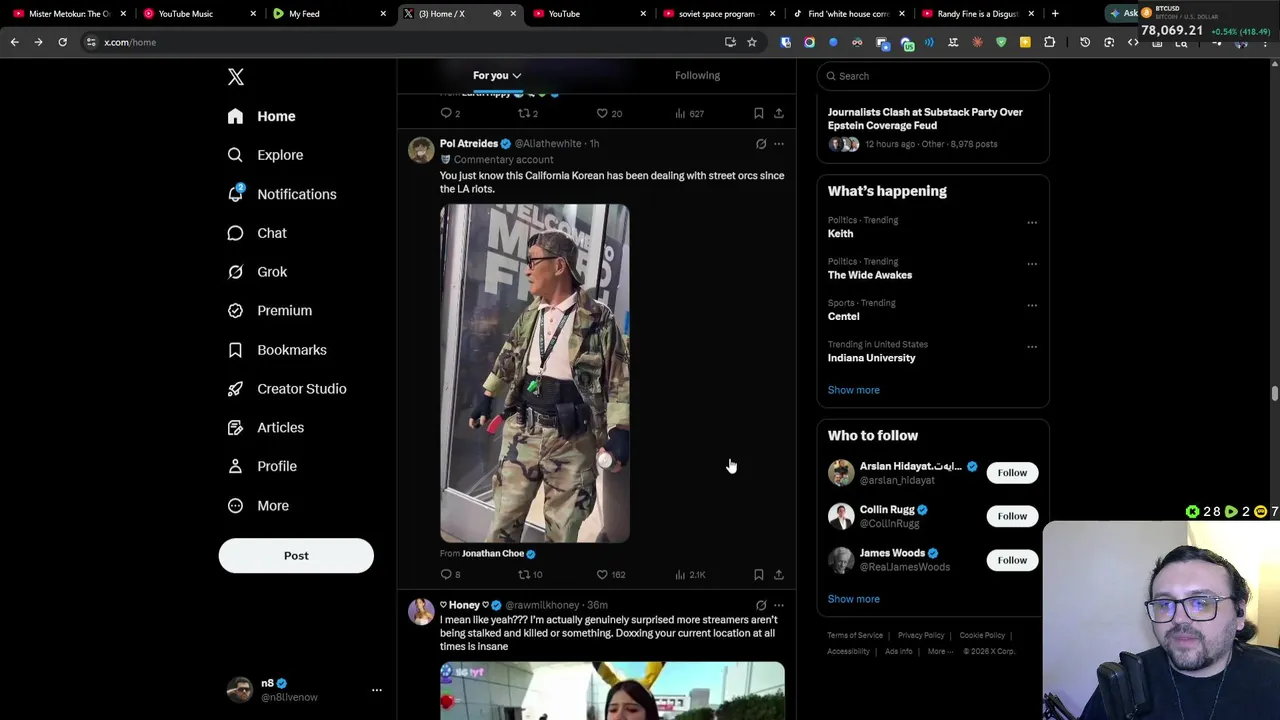
Task: Open more options for the Keith trend
Action: [1032, 223]
